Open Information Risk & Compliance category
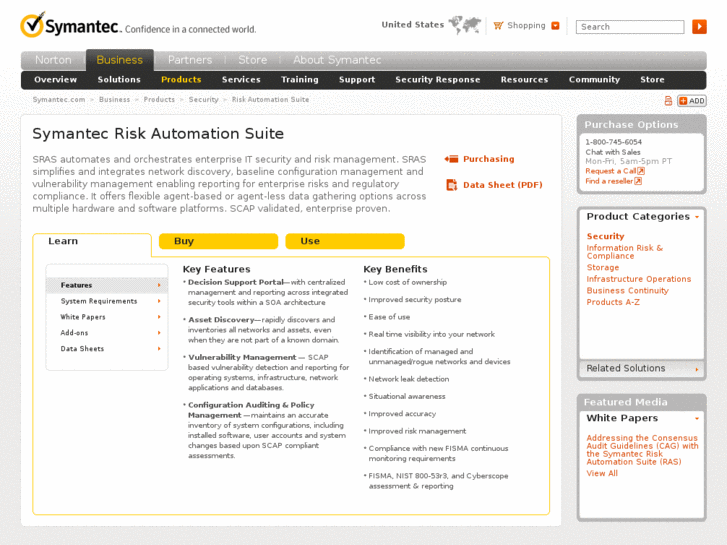The height and width of the screenshot is (545, 727). pyautogui.click(x=625, y=252)
